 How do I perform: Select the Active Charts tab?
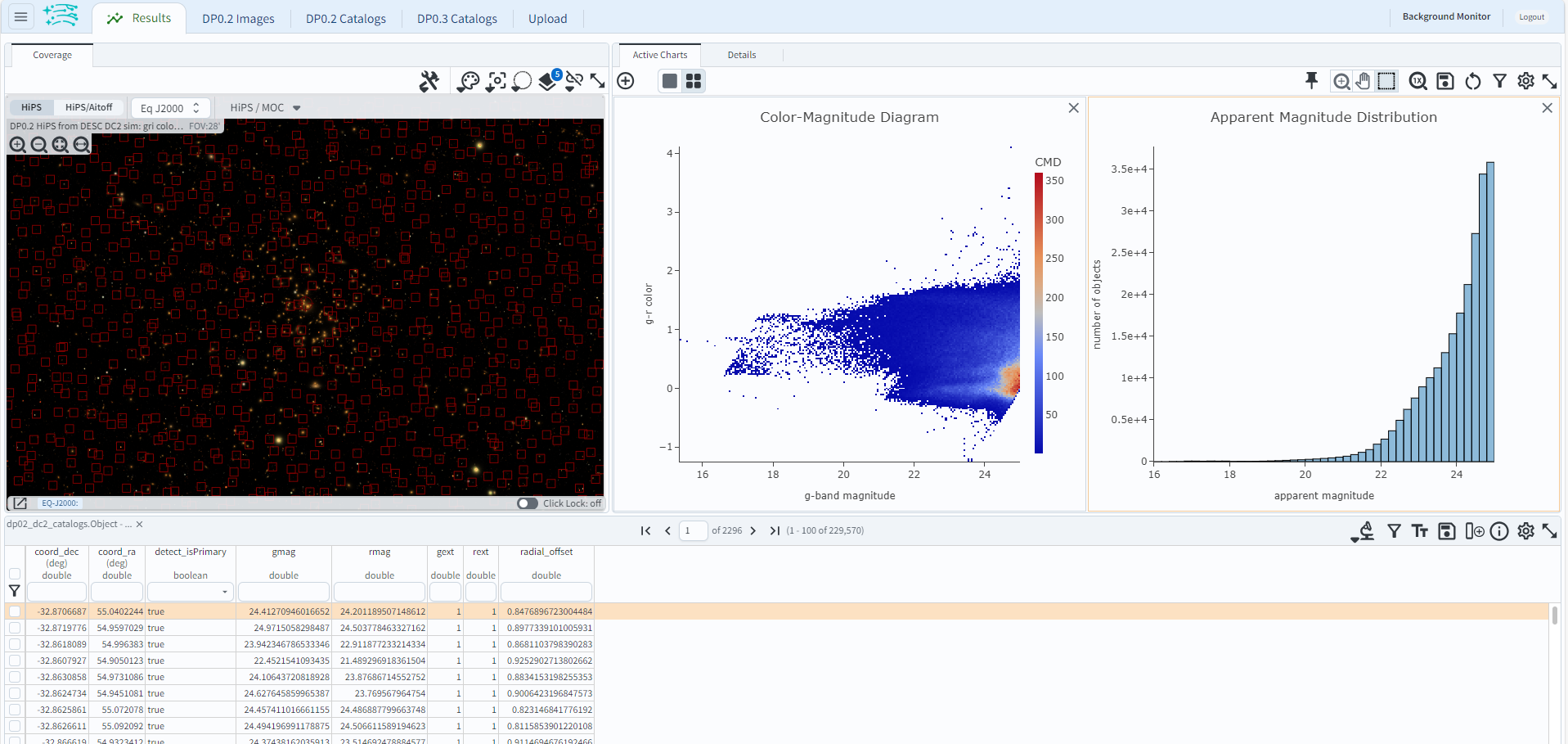660,55
